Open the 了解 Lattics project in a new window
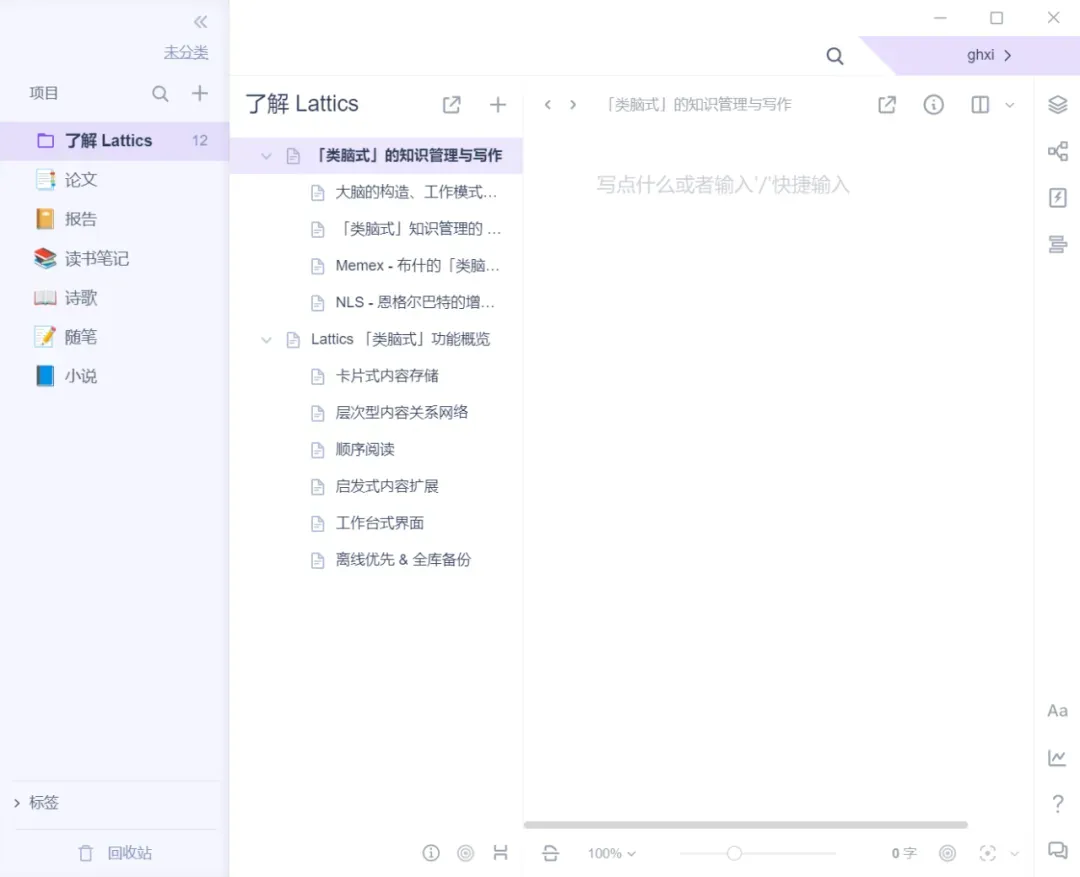The height and width of the screenshot is (877, 1080). (451, 105)
